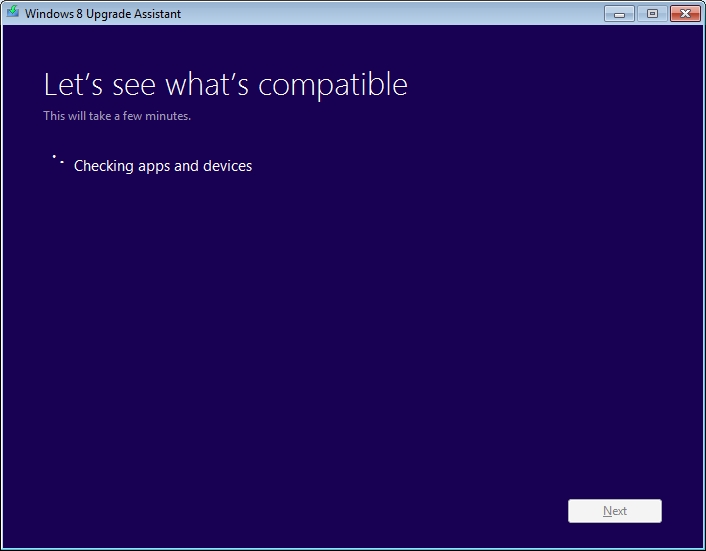This screenshot has width=706, height=551.
Task: Click the bottom-right window resize corner
Action: (x=703, y=548)
